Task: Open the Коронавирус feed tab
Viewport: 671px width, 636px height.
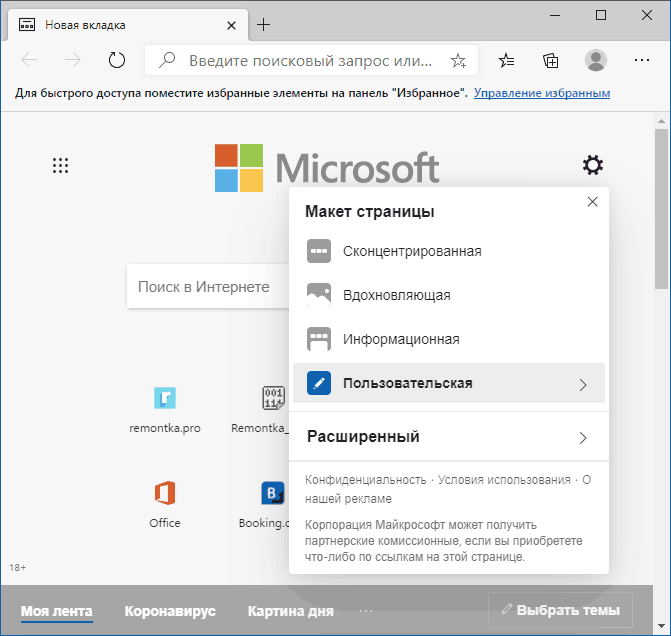Action: pyautogui.click(x=170, y=611)
